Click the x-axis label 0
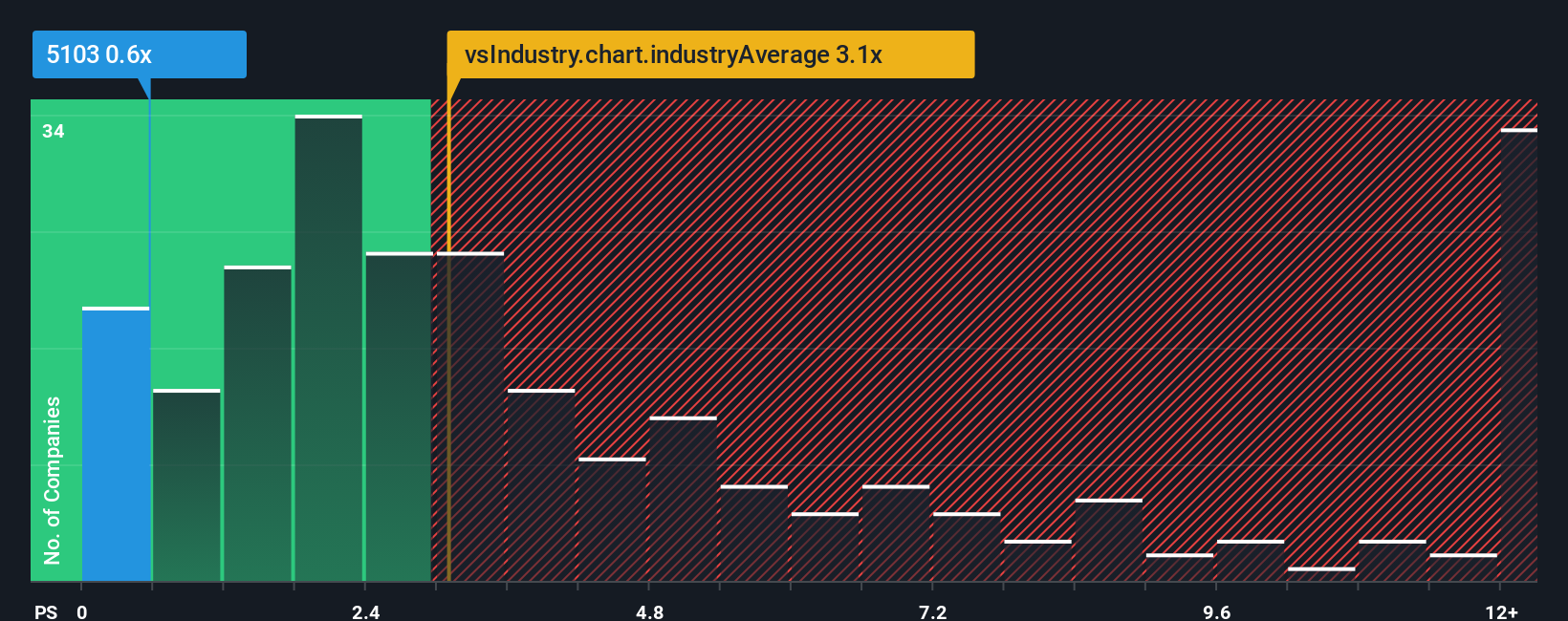Viewport: 1568px width, 621px height. [82, 611]
